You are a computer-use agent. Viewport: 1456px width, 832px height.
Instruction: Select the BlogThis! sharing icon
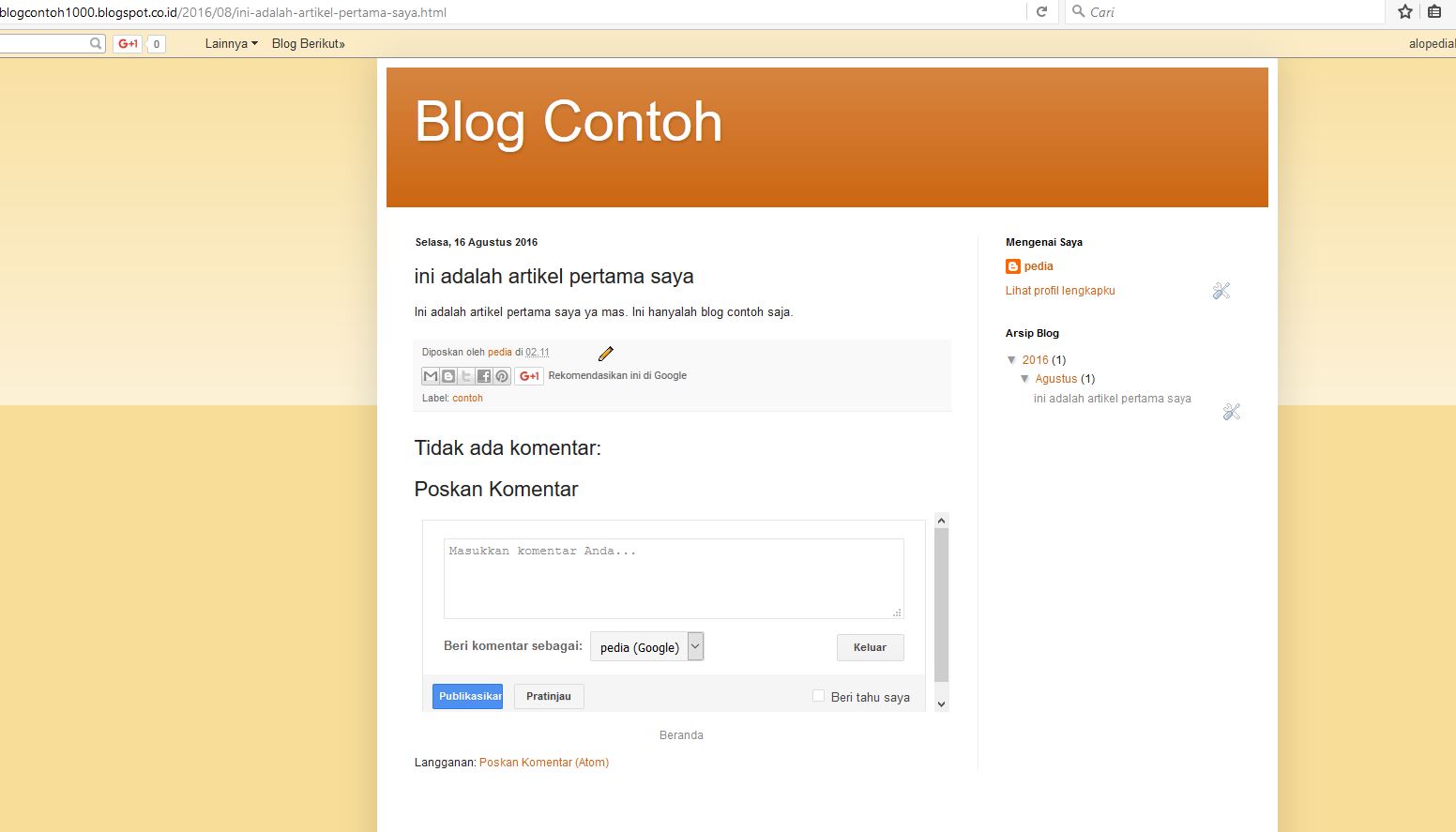pyautogui.click(x=447, y=375)
